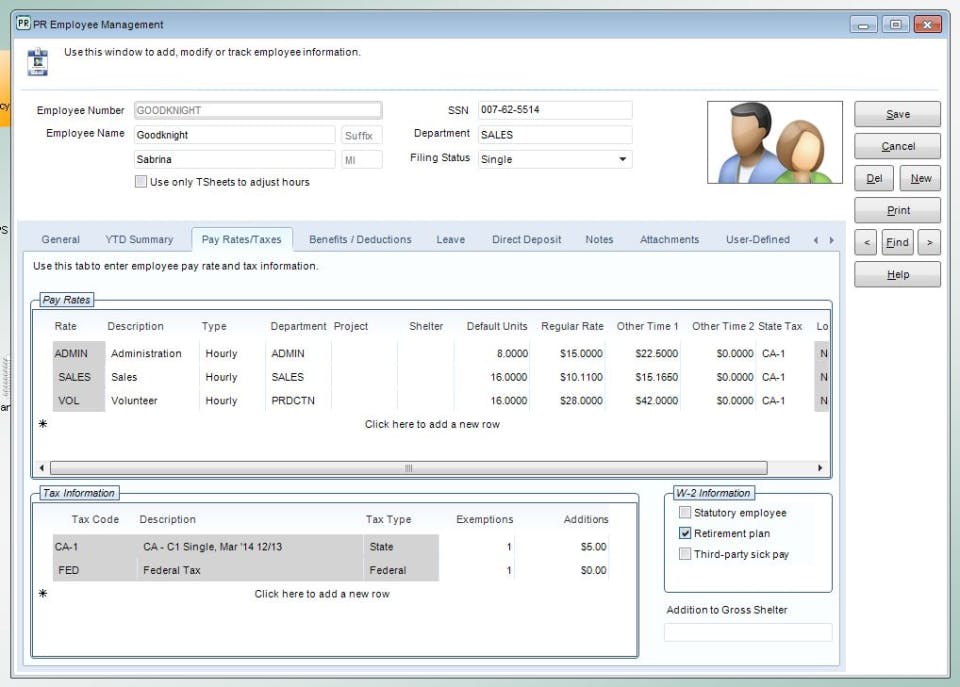
Task: Click the employee photo placeholder image
Action: point(774,142)
